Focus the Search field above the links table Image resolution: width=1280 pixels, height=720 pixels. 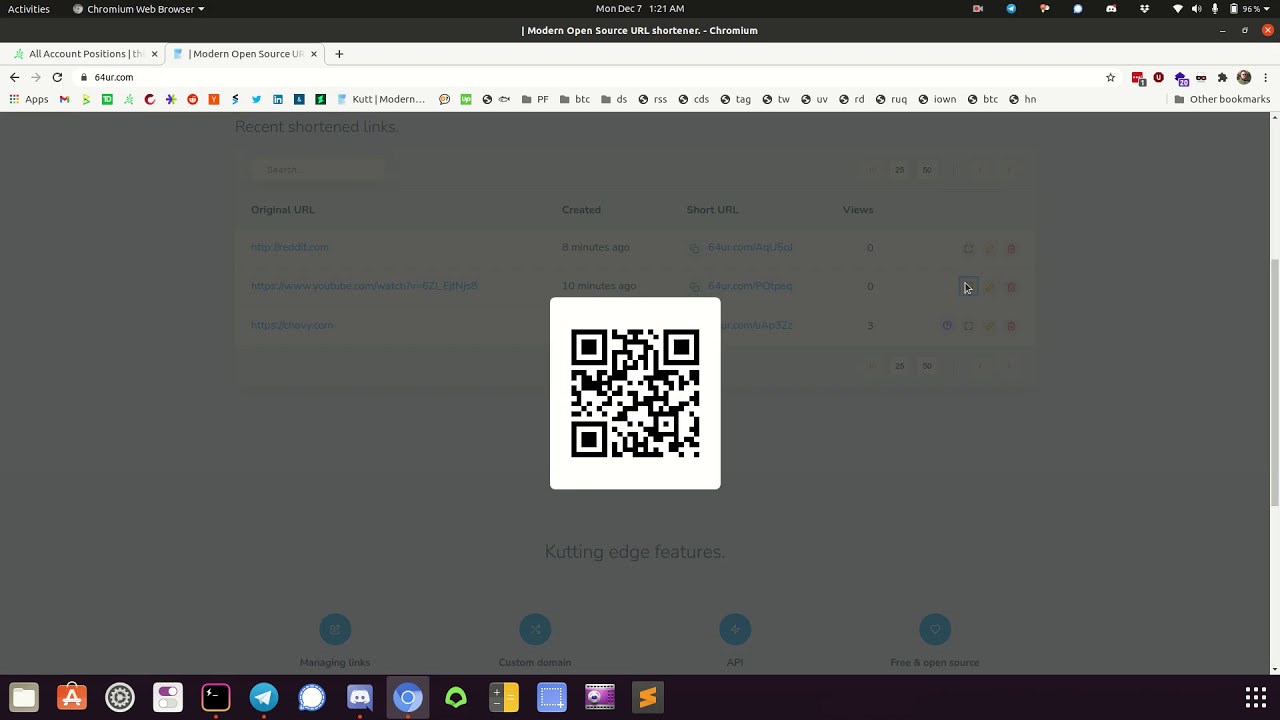(x=318, y=169)
